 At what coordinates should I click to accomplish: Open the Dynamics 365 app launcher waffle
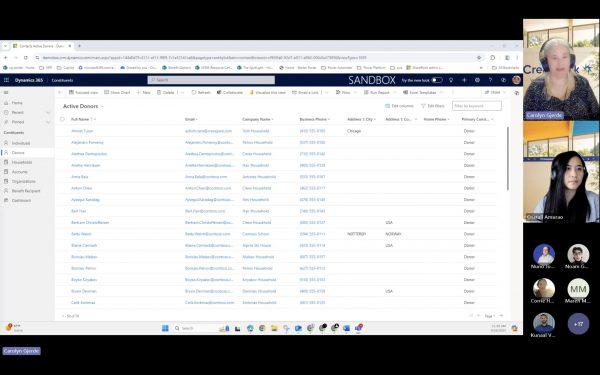[6, 80]
